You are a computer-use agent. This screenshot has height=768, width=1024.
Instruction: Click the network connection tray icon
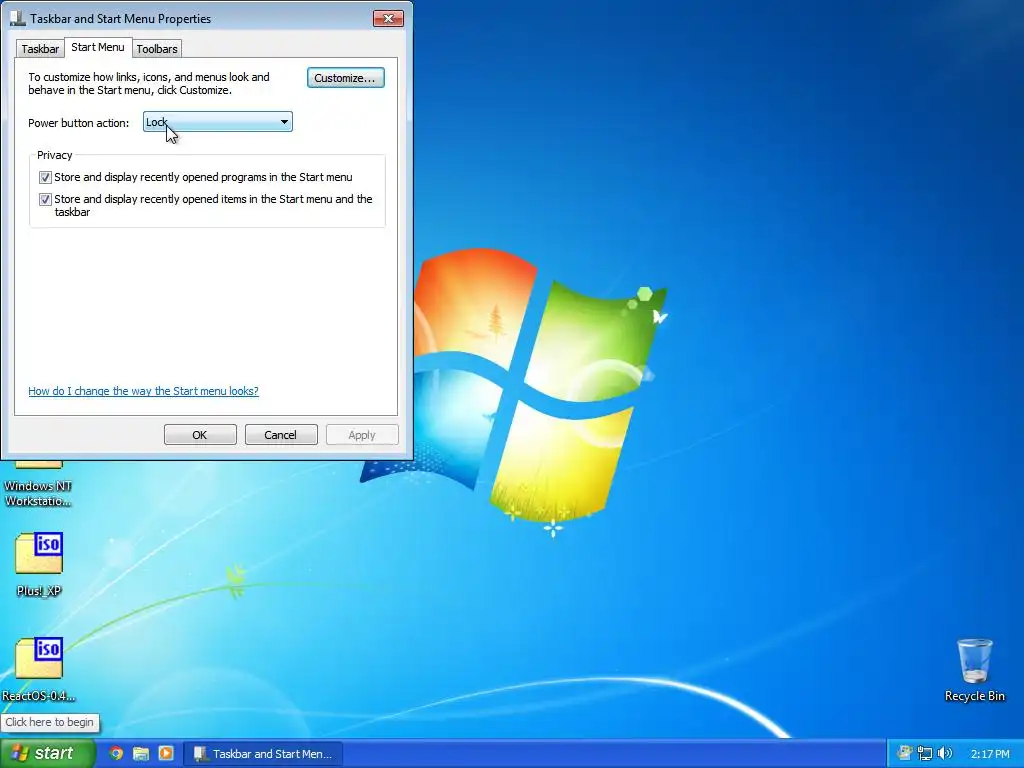click(925, 754)
